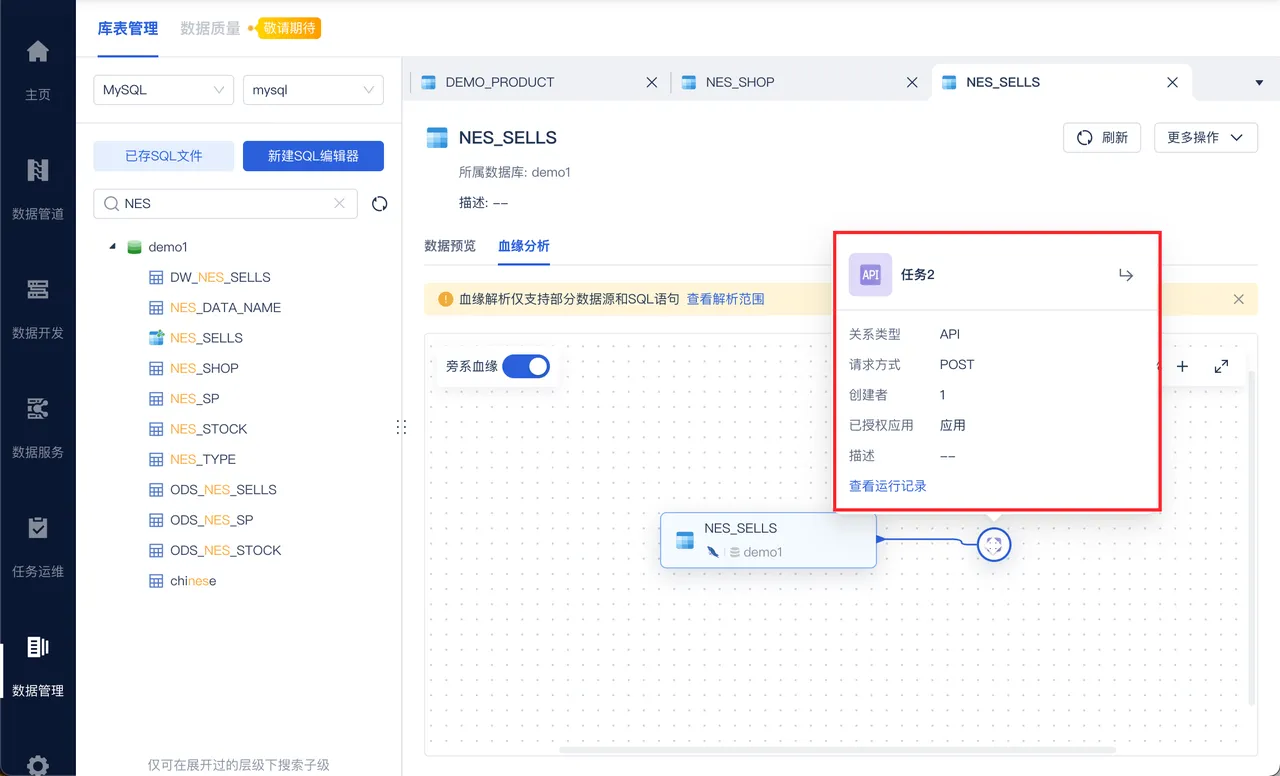Click the horizontal scrollbar under lineage canvas
The image size is (1280, 776).
click(x=837, y=749)
